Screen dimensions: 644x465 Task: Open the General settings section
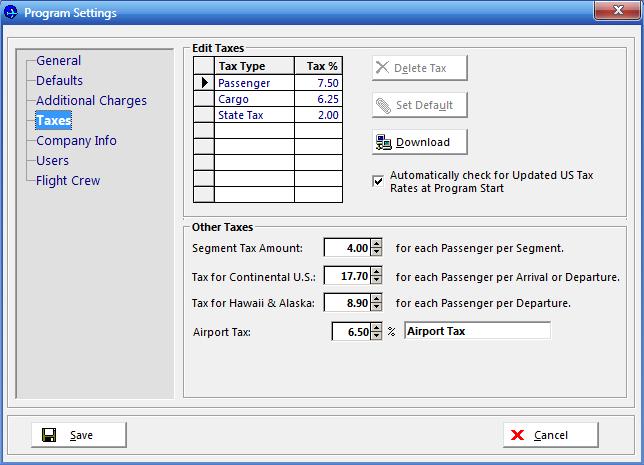(58, 61)
